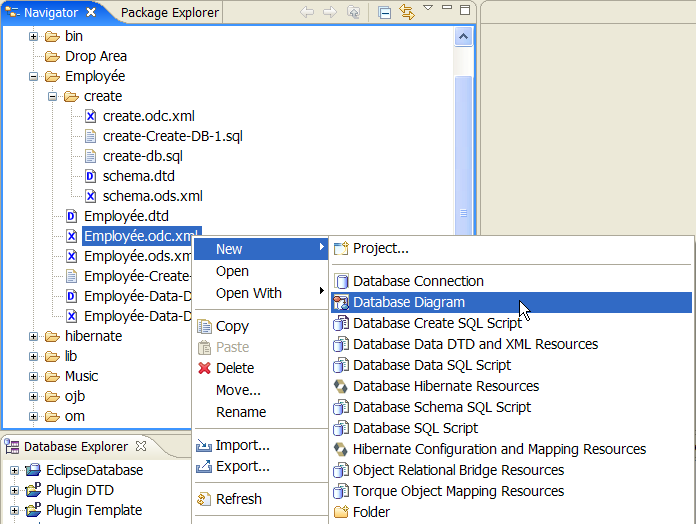Expand the lib folder
The image size is (696, 524).
(x=33, y=356)
